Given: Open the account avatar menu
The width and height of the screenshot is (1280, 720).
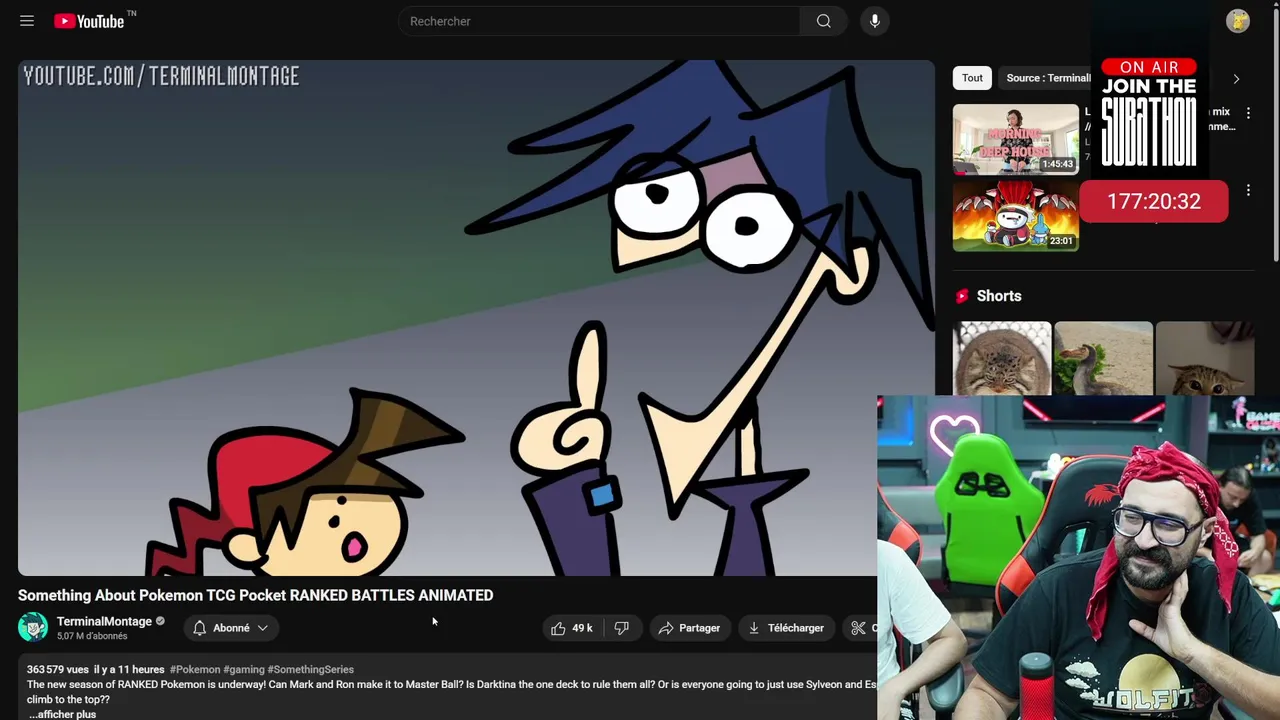Looking at the screenshot, I should point(1238,21).
